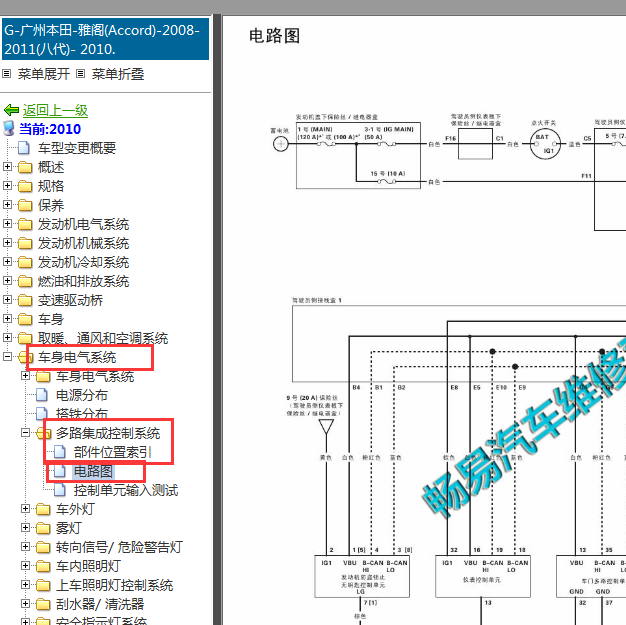Expand the 车身 node

coord(7,318)
